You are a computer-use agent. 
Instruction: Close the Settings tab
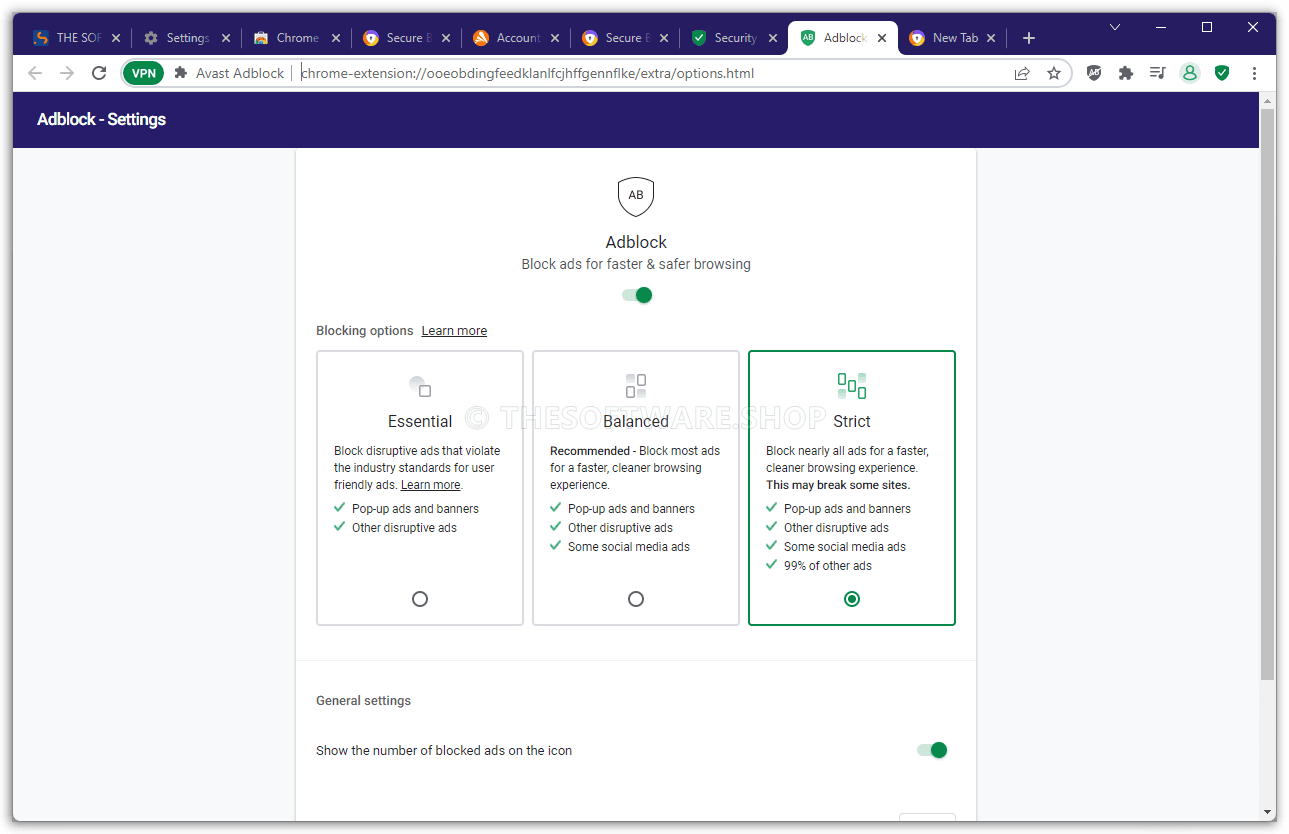[226, 38]
